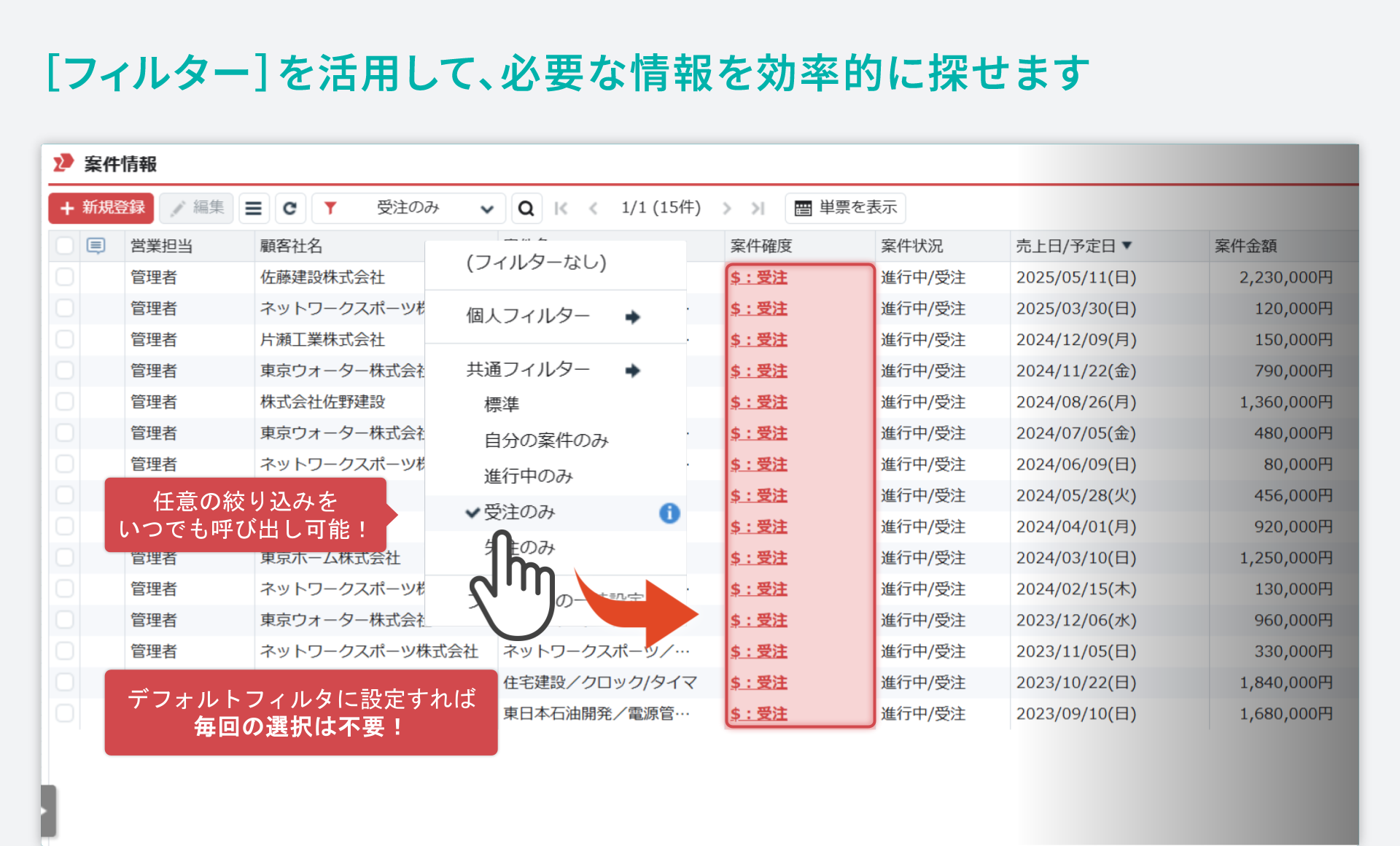This screenshot has height=846, width=1400.
Task: Expand the 個人フィルター submenu arrow
Action: pyautogui.click(x=633, y=317)
